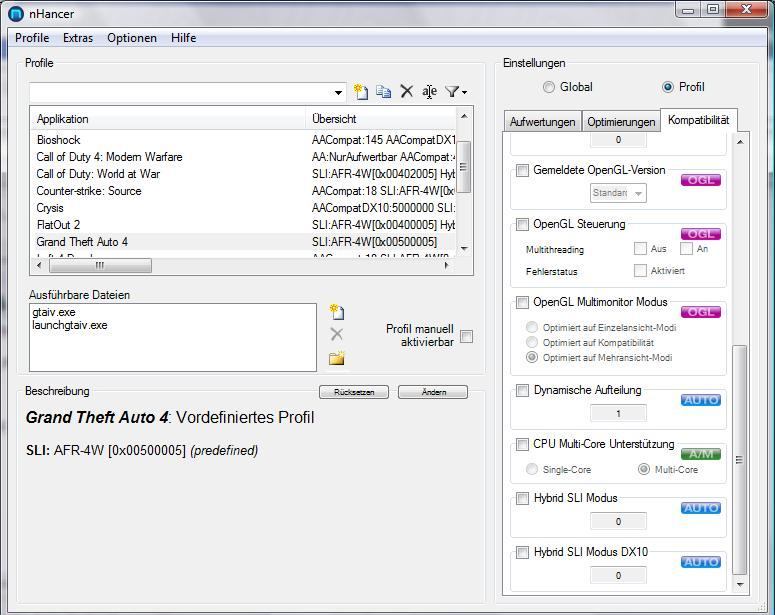Enable Hybrid SLI Modus DX10 checkbox
Screen dimensions: 775x615
click(522, 552)
